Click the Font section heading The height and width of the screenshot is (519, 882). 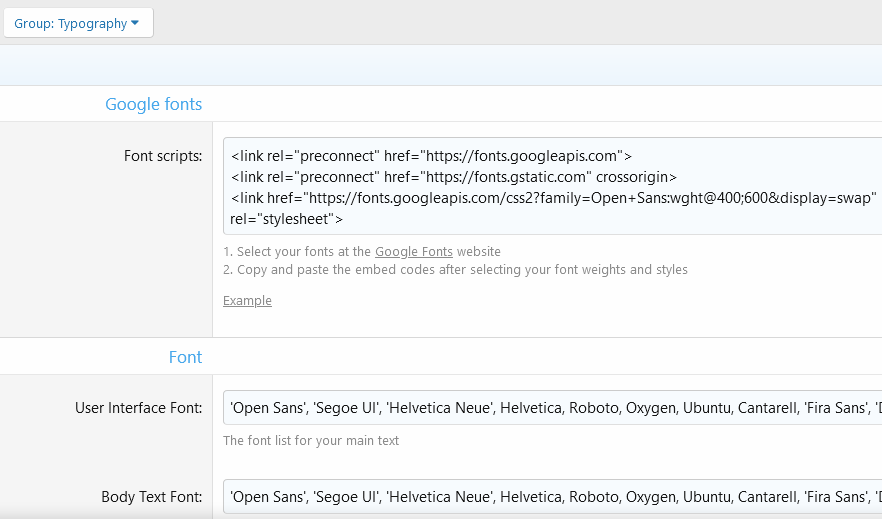(185, 357)
